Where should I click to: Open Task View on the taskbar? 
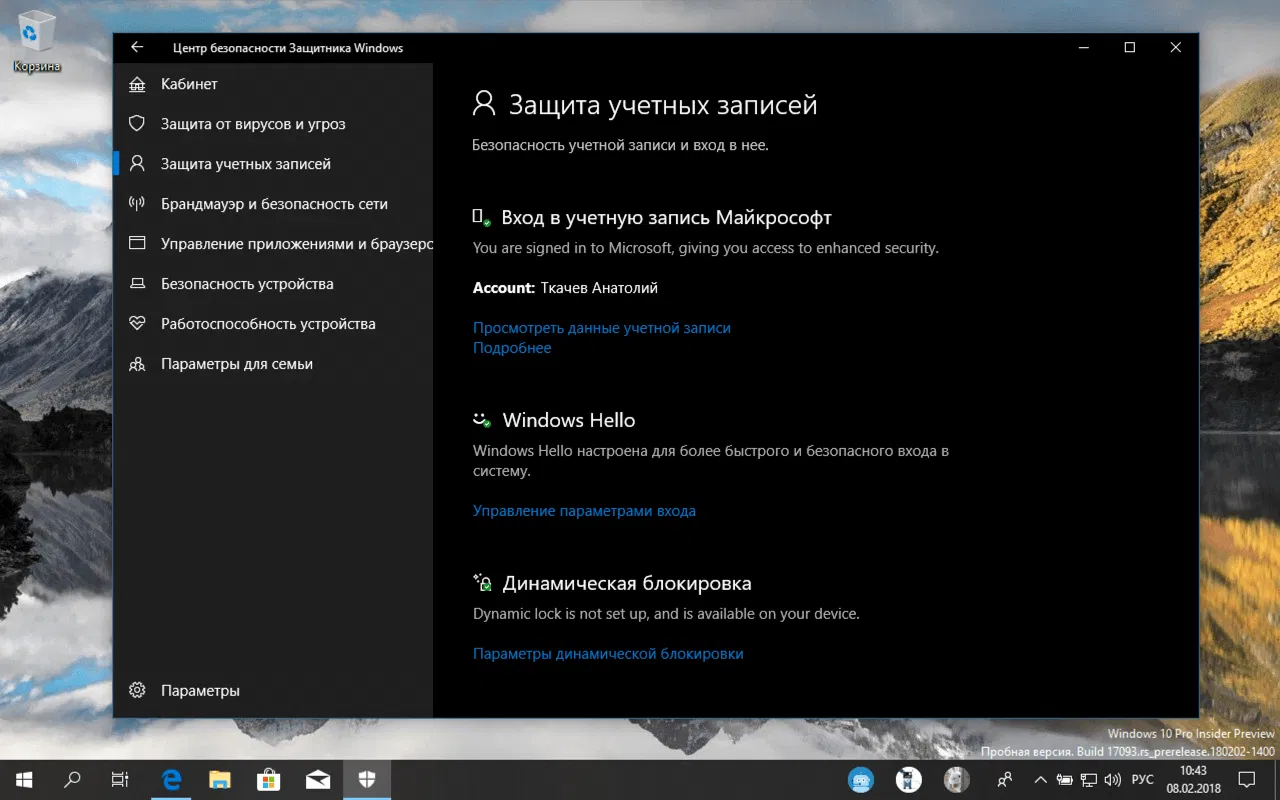click(120, 779)
